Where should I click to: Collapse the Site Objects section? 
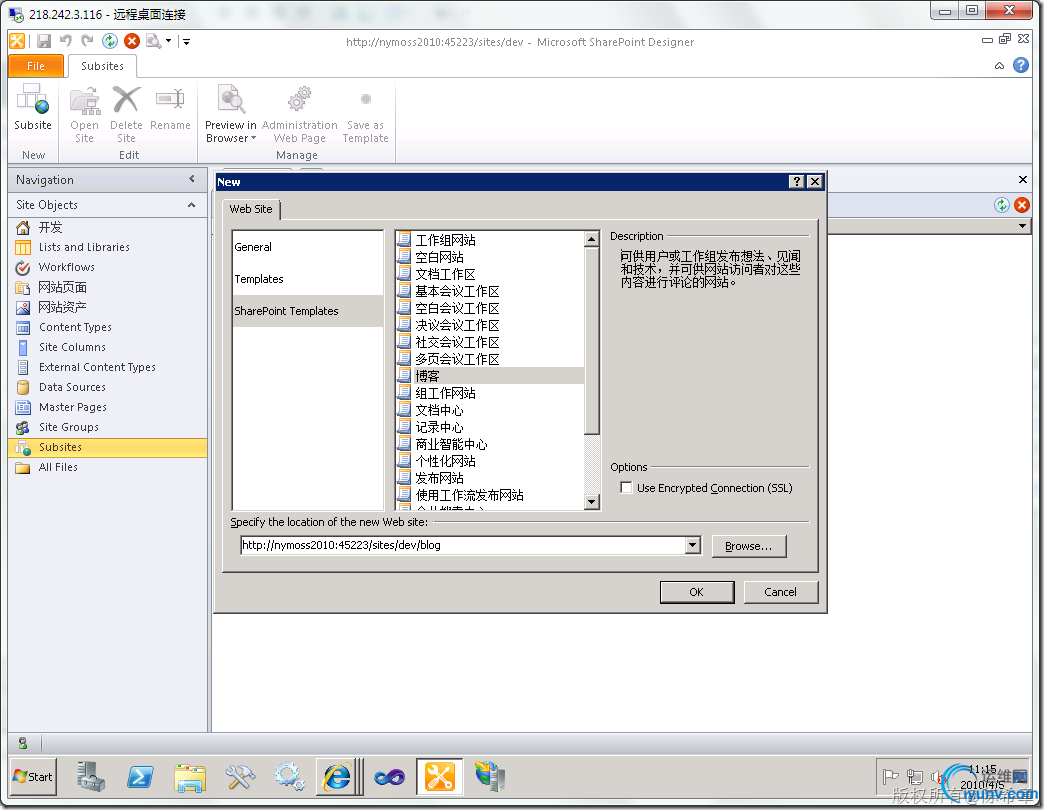click(192, 205)
